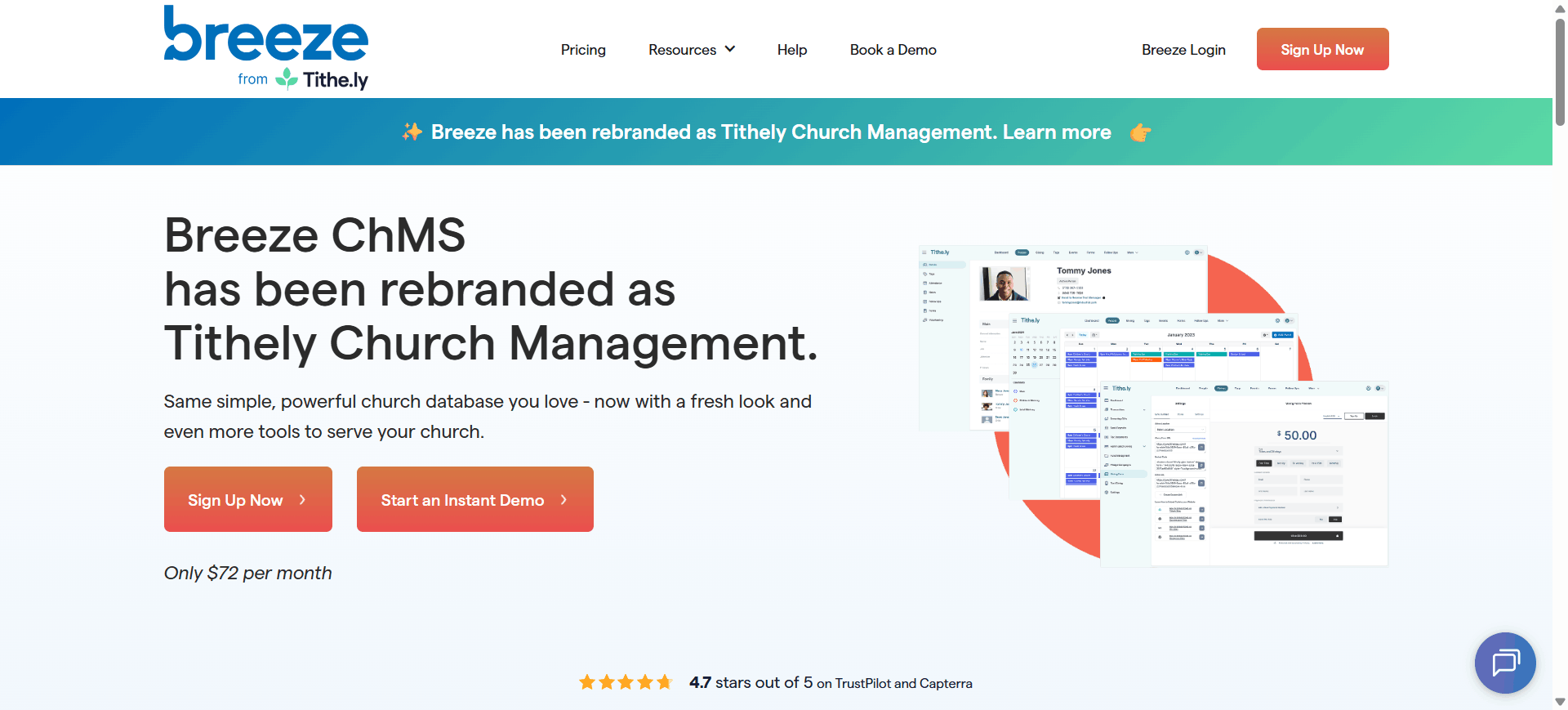Screen dimensions: 1568x710
Task: Open the Pricing page
Action: tap(583, 50)
